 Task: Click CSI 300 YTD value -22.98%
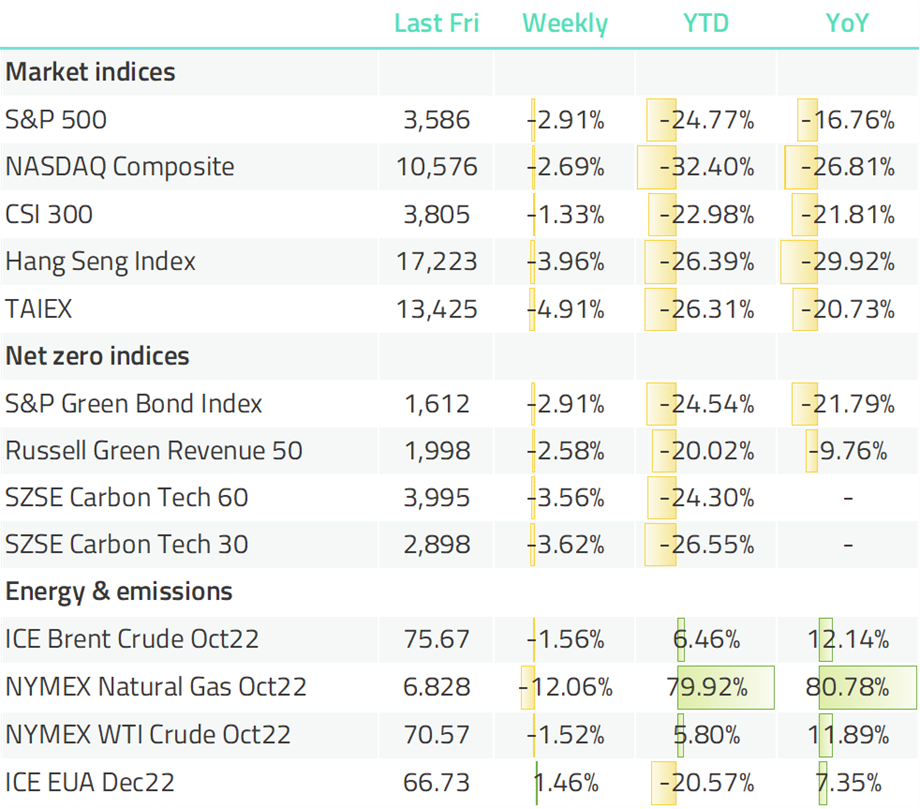(706, 215)
